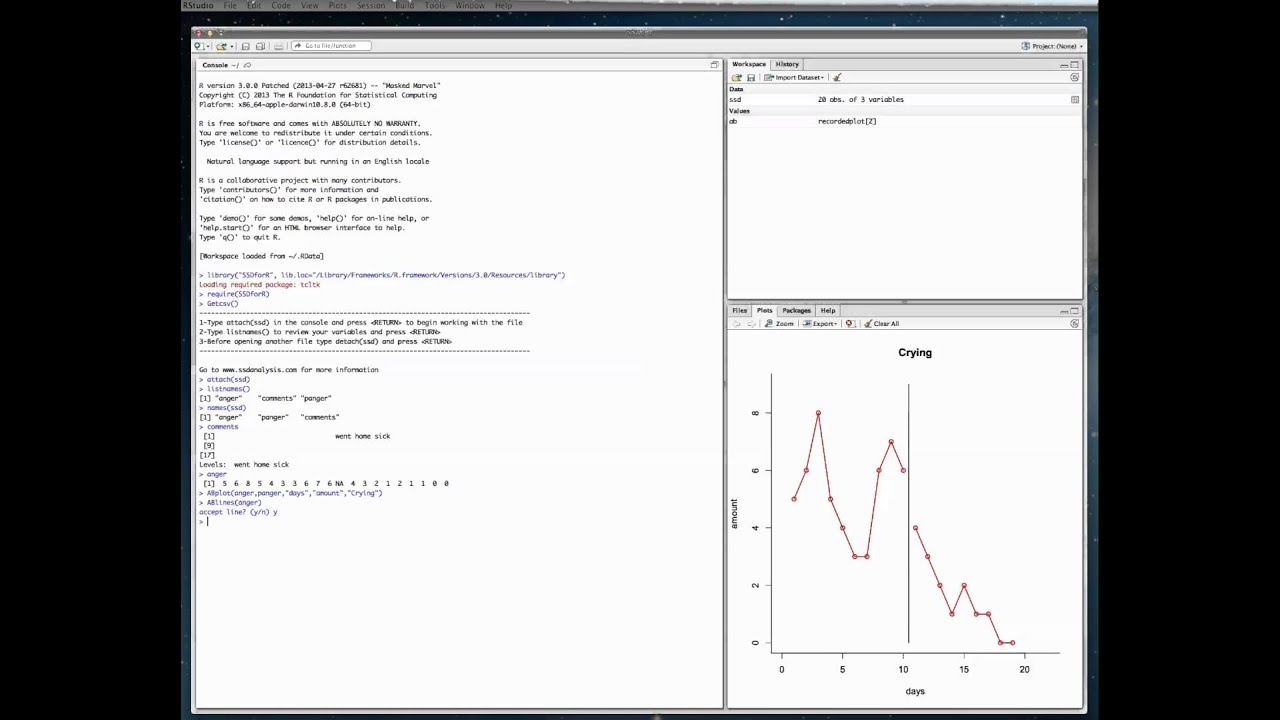Screen dimensions: 1280x720
Task: Click the Open File folder icon
Action: click(x=221, y=46)
